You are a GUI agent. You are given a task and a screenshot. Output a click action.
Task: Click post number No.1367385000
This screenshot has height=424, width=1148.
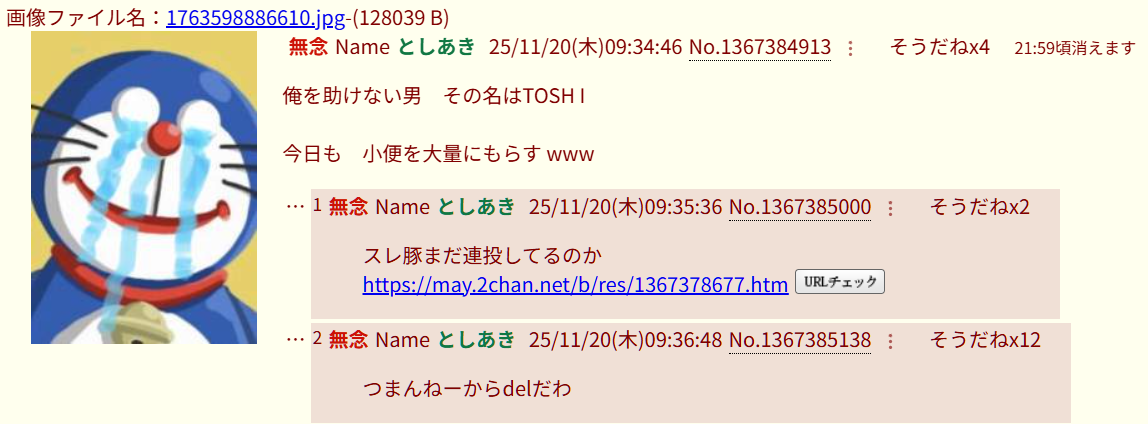pos(800,208)
